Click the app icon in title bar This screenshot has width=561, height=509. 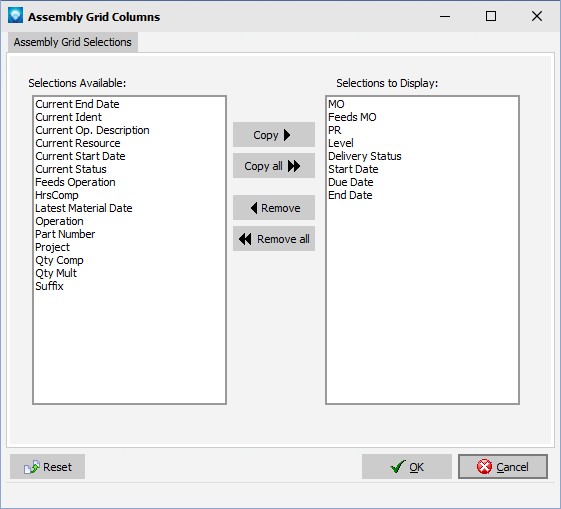click(15, 16)
